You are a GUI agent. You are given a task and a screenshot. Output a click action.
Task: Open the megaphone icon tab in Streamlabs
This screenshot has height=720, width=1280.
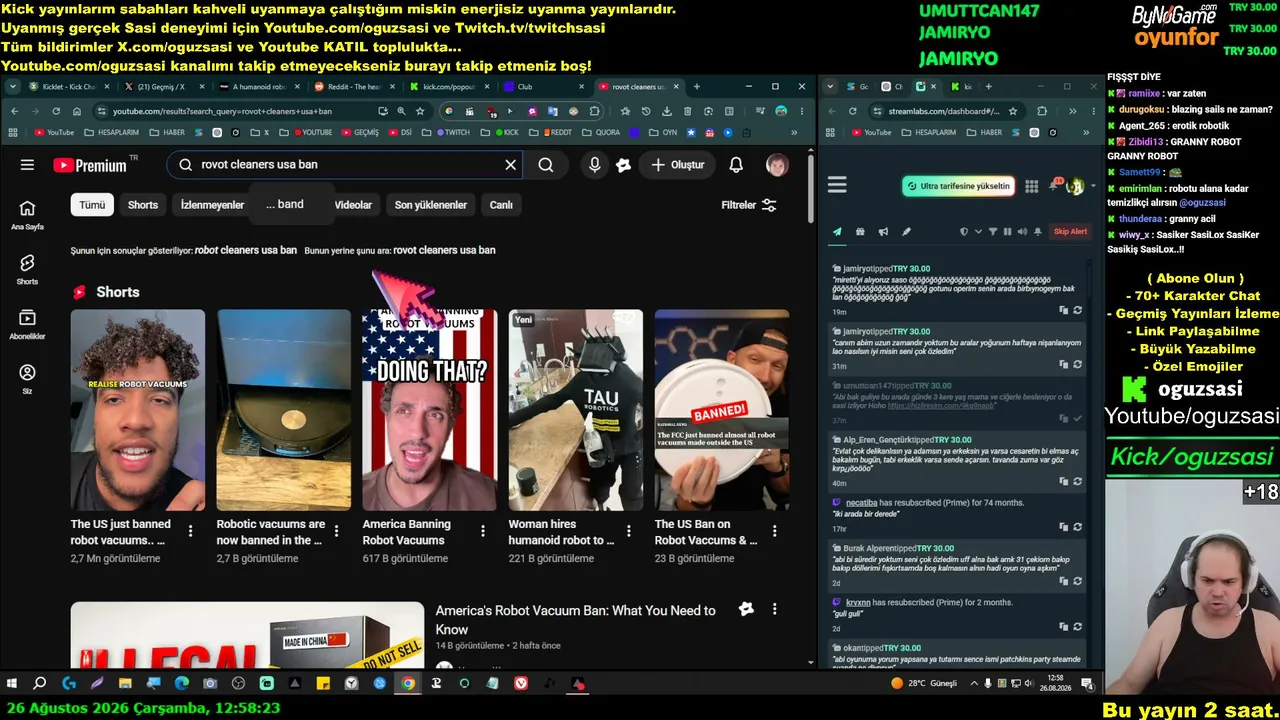click(883, 232)
